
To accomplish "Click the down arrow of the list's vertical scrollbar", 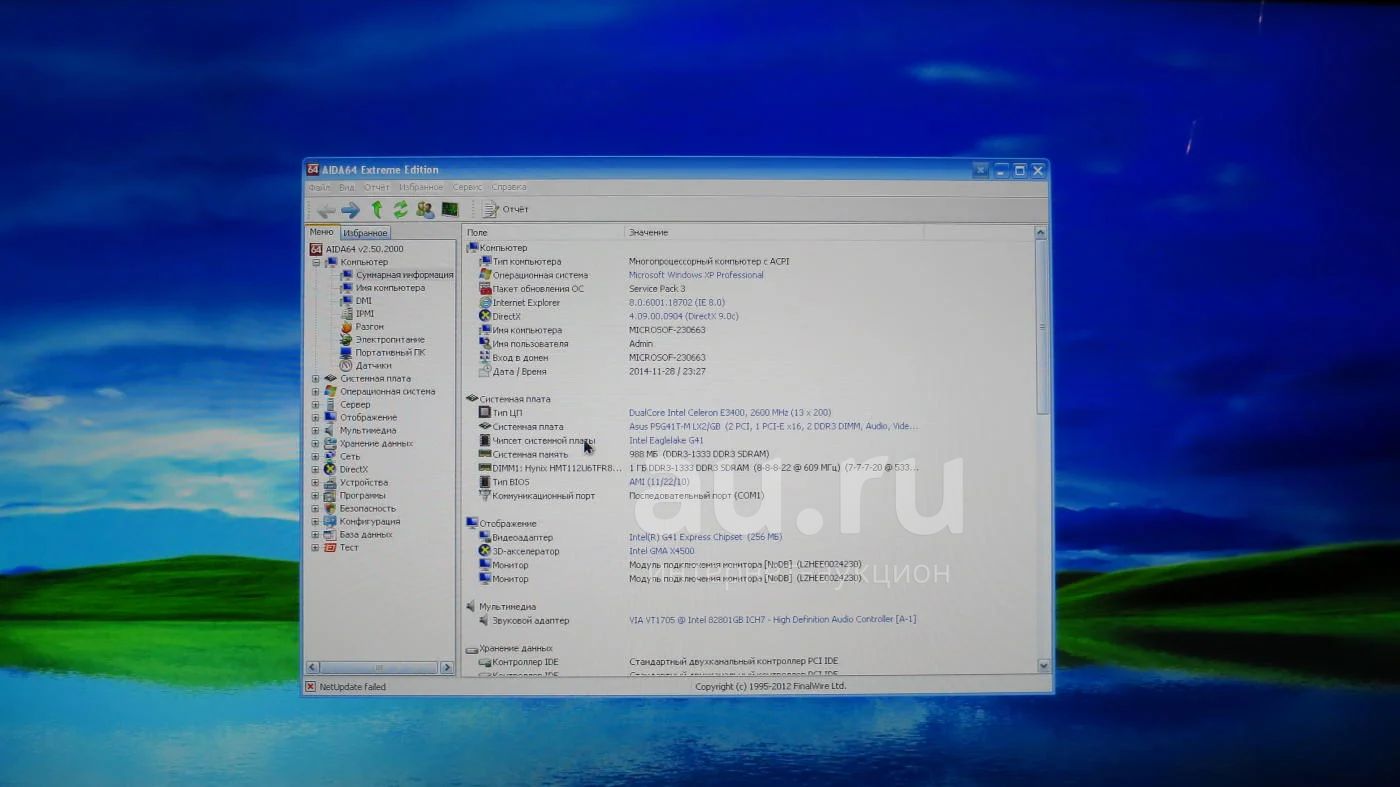I will coord(1043,666).
